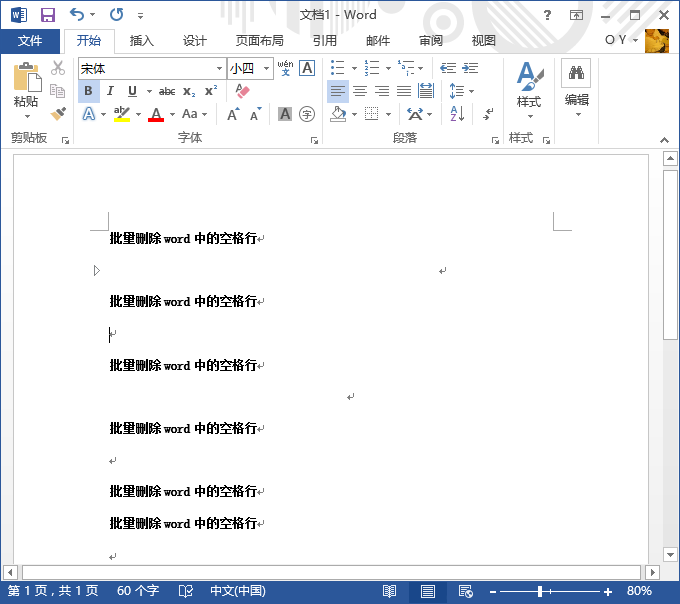The image size is (680, 604).
Task: Clear all formatting with eraser icon
Action: tap(242, 91)
